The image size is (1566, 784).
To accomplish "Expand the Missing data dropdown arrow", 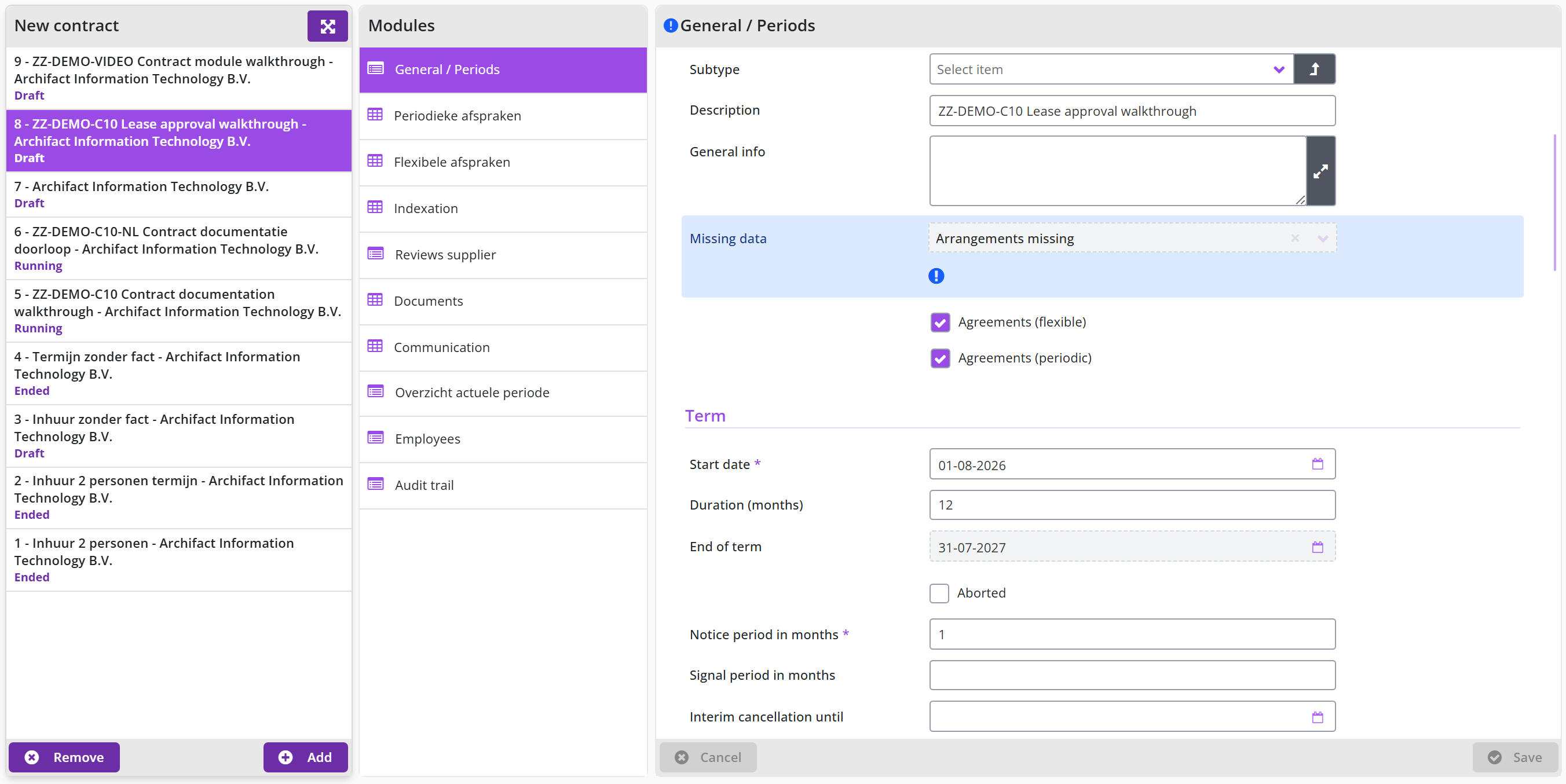I will point(1323,238).
